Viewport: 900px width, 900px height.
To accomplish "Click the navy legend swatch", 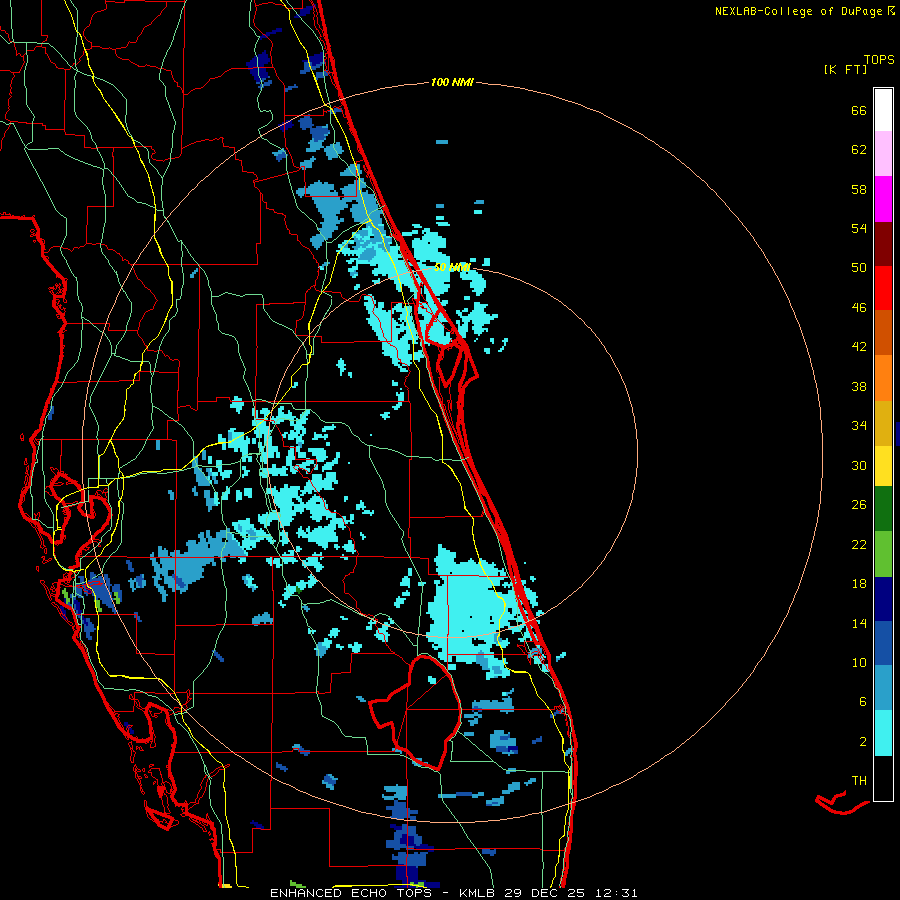I will click(883, 599).
